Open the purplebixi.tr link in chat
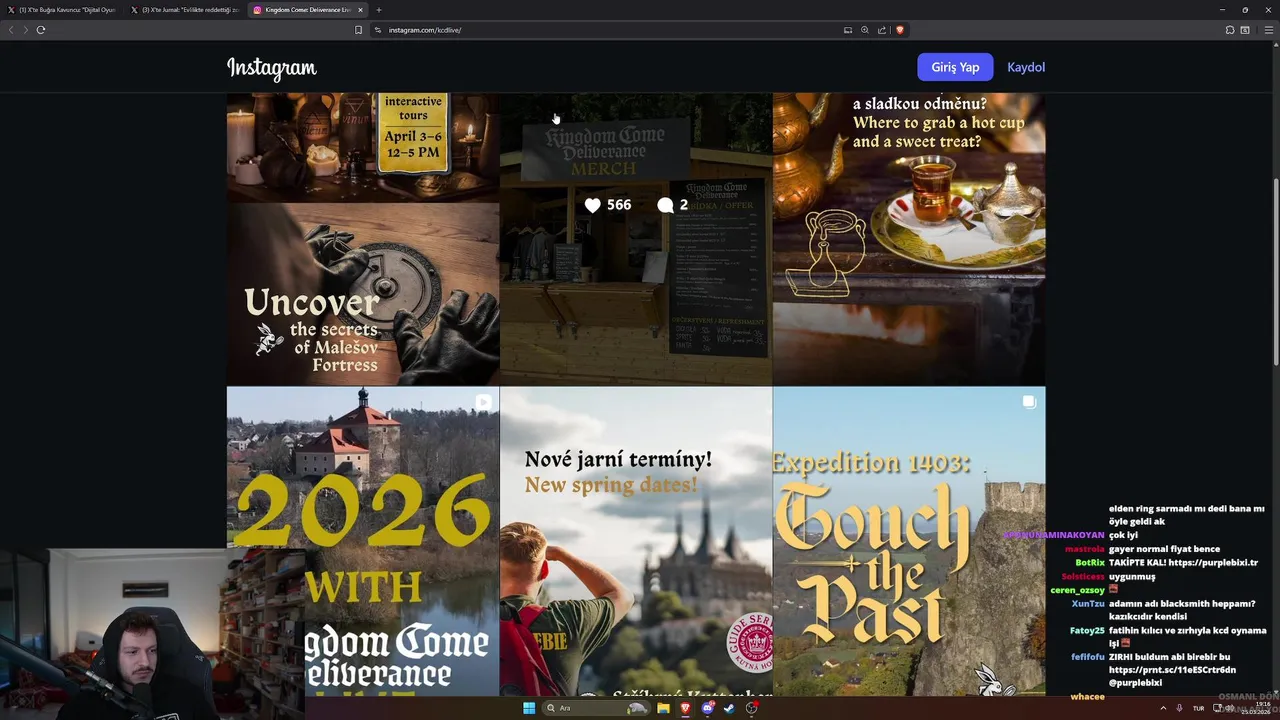This screenshot has height=720, width=1280. tap(1211, 563)
